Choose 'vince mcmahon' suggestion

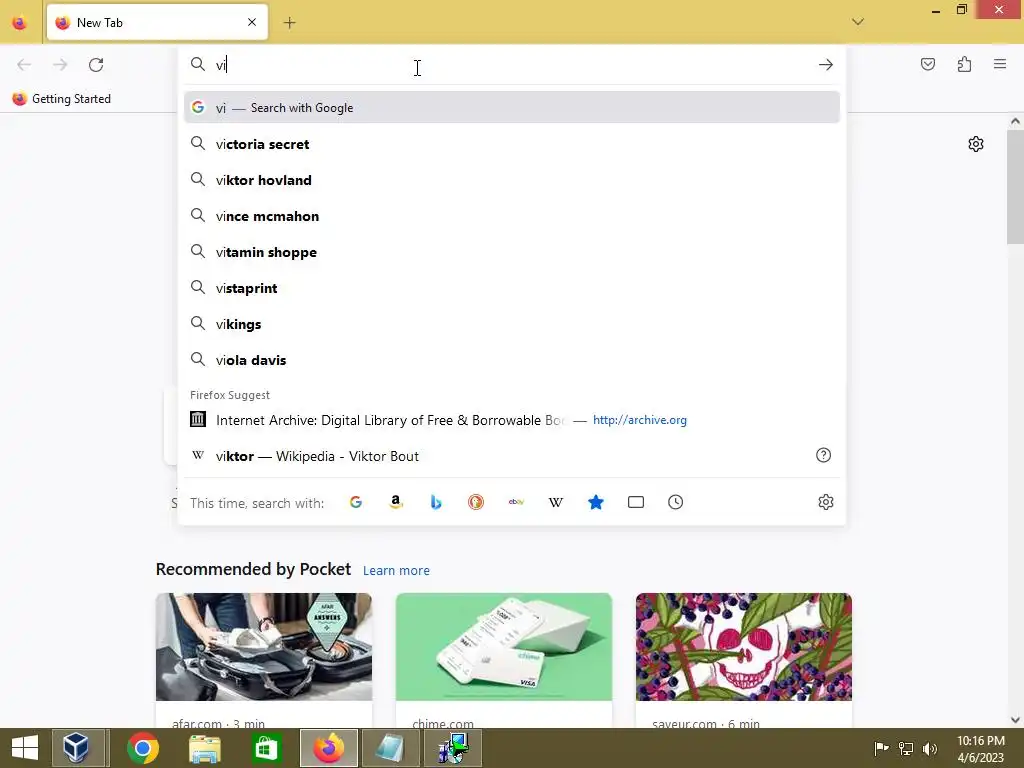point(511,216)
